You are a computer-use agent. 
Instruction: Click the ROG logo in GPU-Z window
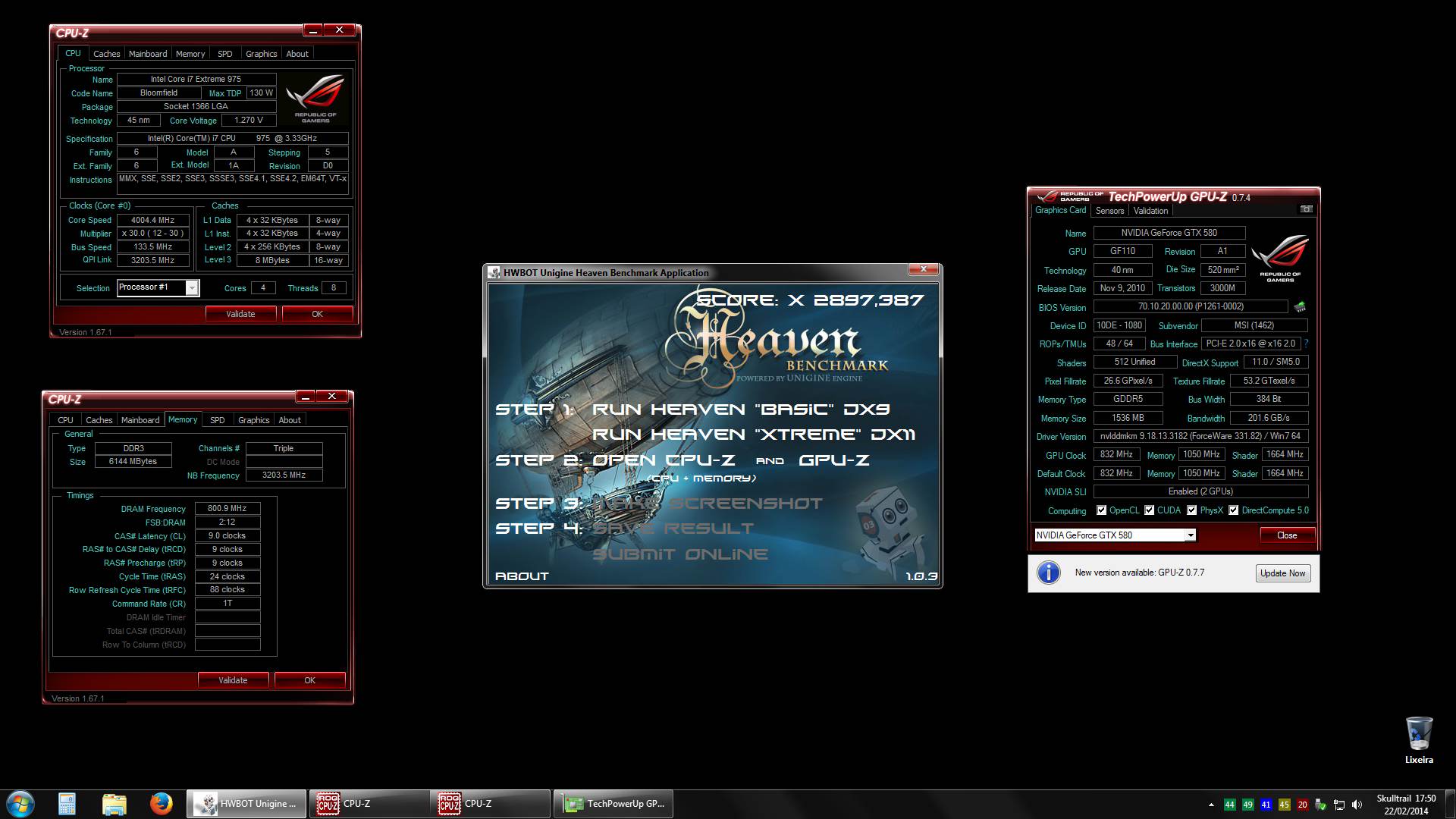click(1280, 258)
